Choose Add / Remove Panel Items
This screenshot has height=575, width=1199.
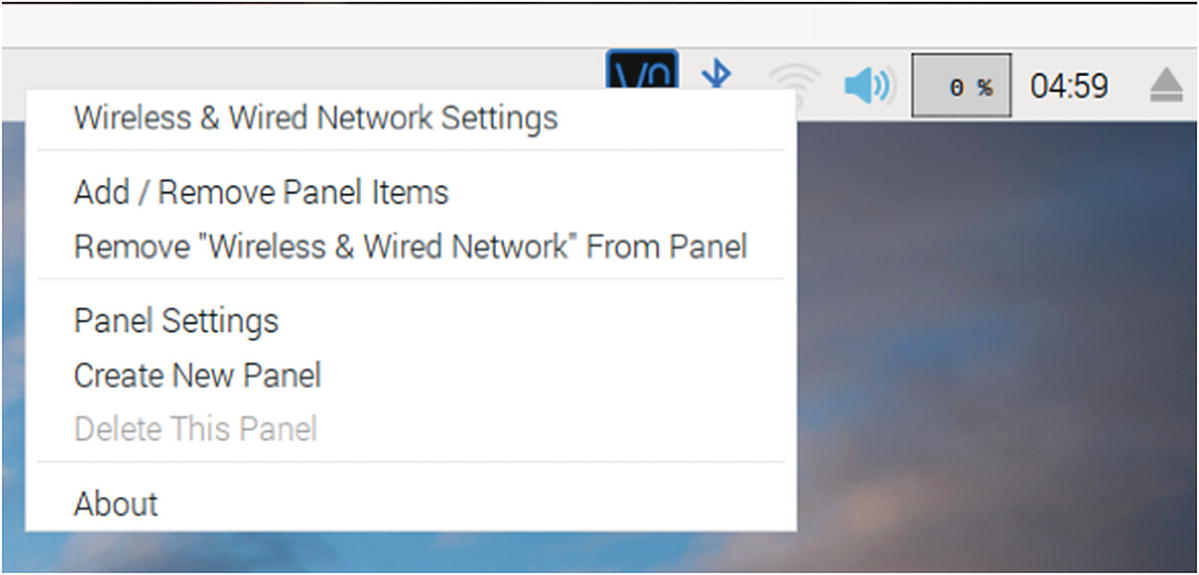261,192
